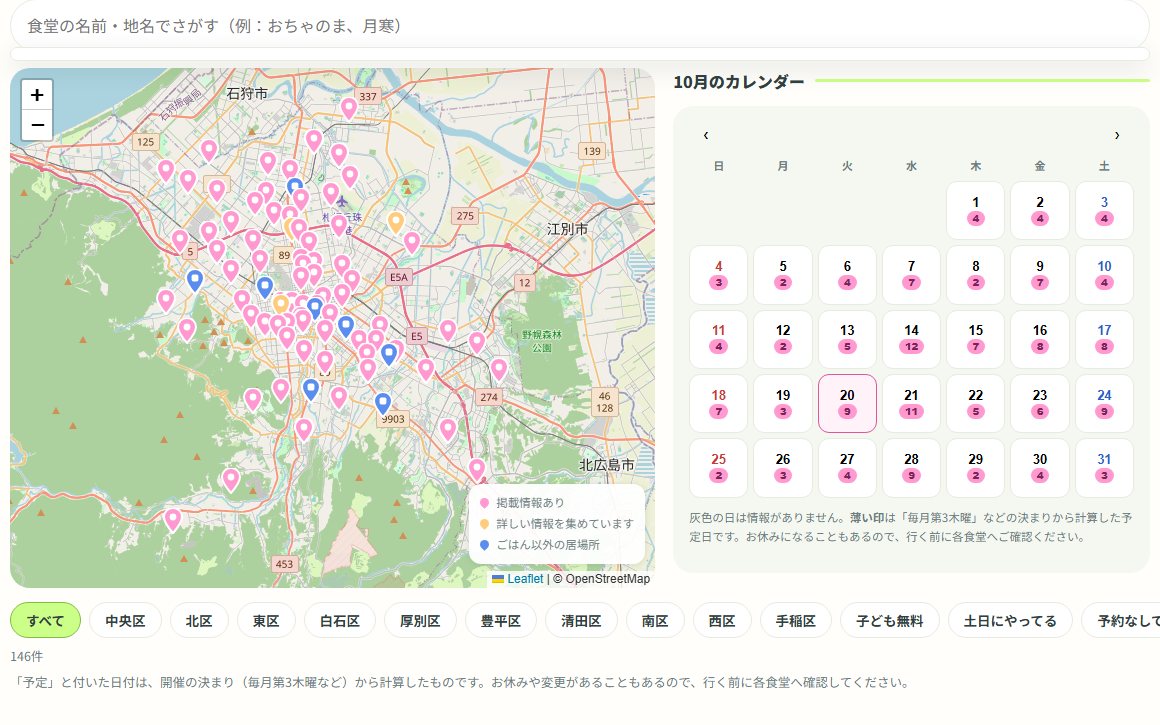Focus the 食堂の名前・地名でさがす search field

579,26
